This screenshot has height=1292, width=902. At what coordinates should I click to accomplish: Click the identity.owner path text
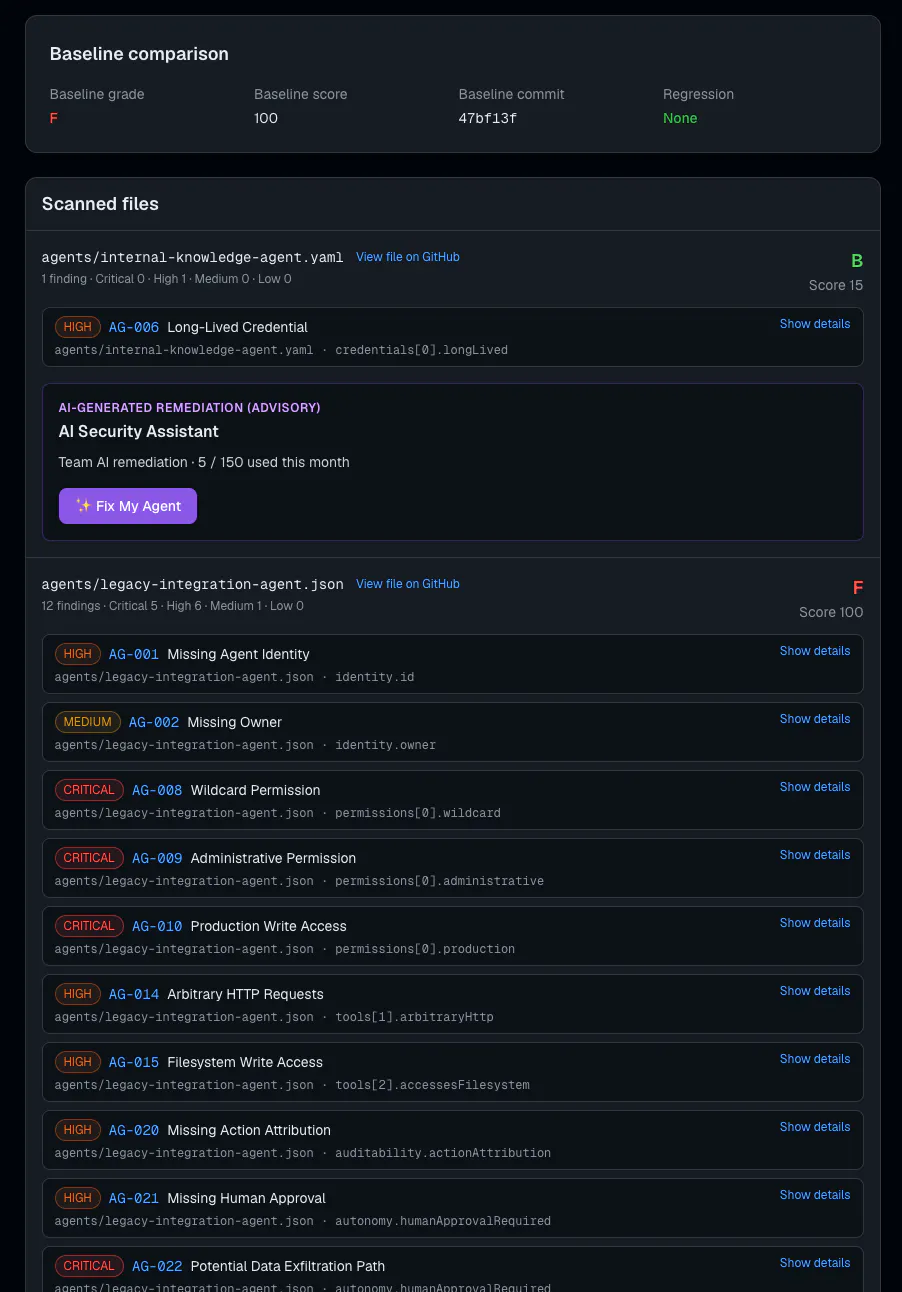386,745
